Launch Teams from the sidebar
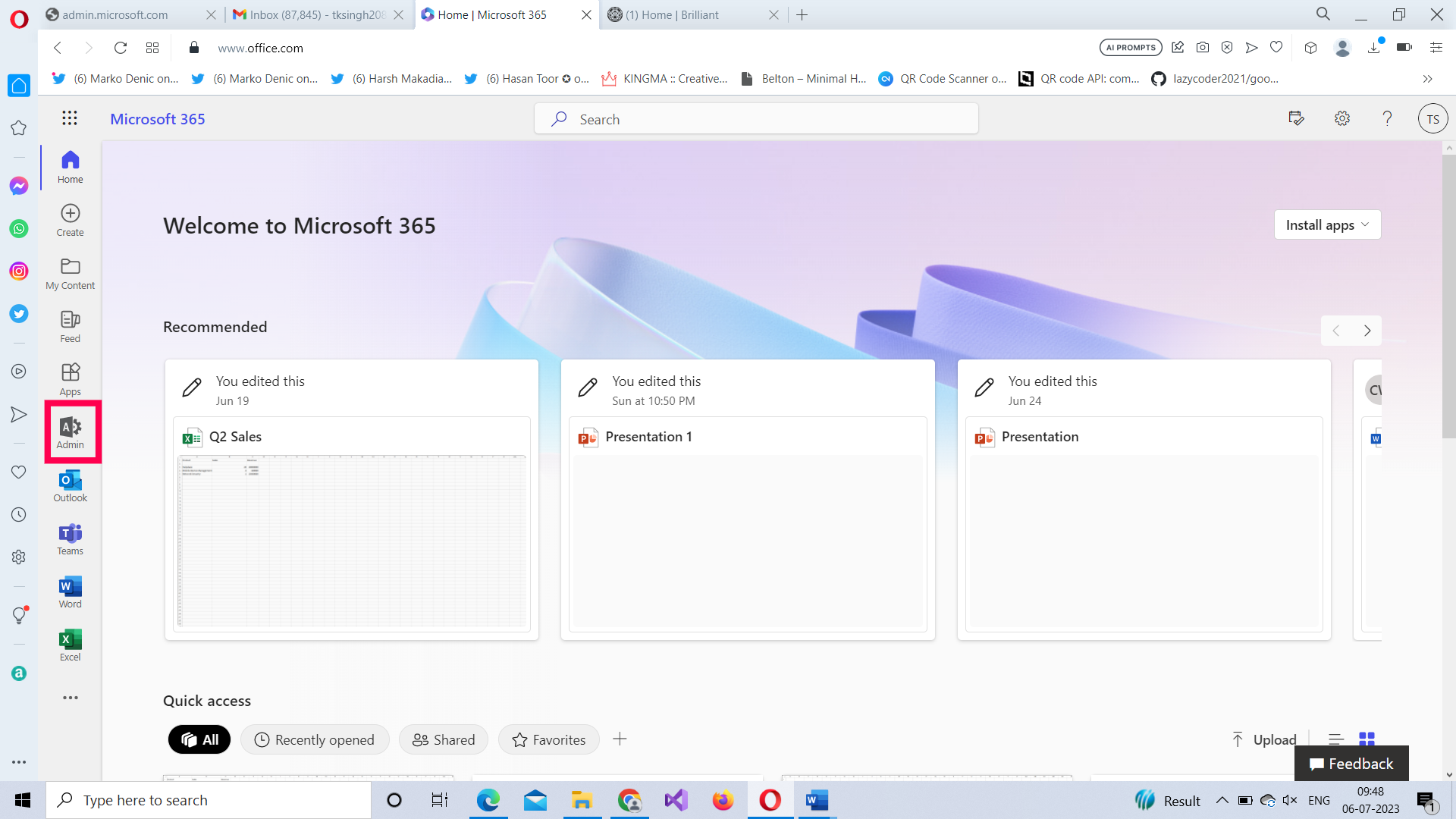Screen dimensions: 1456x819 pyautogui.click(x=70, y=538)
